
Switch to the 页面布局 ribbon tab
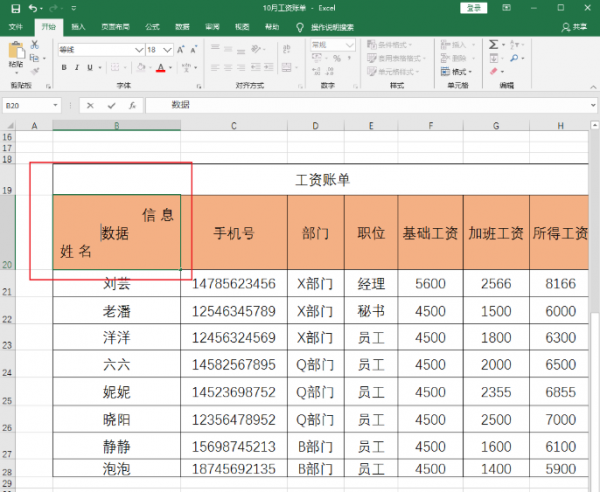(115, 27)
